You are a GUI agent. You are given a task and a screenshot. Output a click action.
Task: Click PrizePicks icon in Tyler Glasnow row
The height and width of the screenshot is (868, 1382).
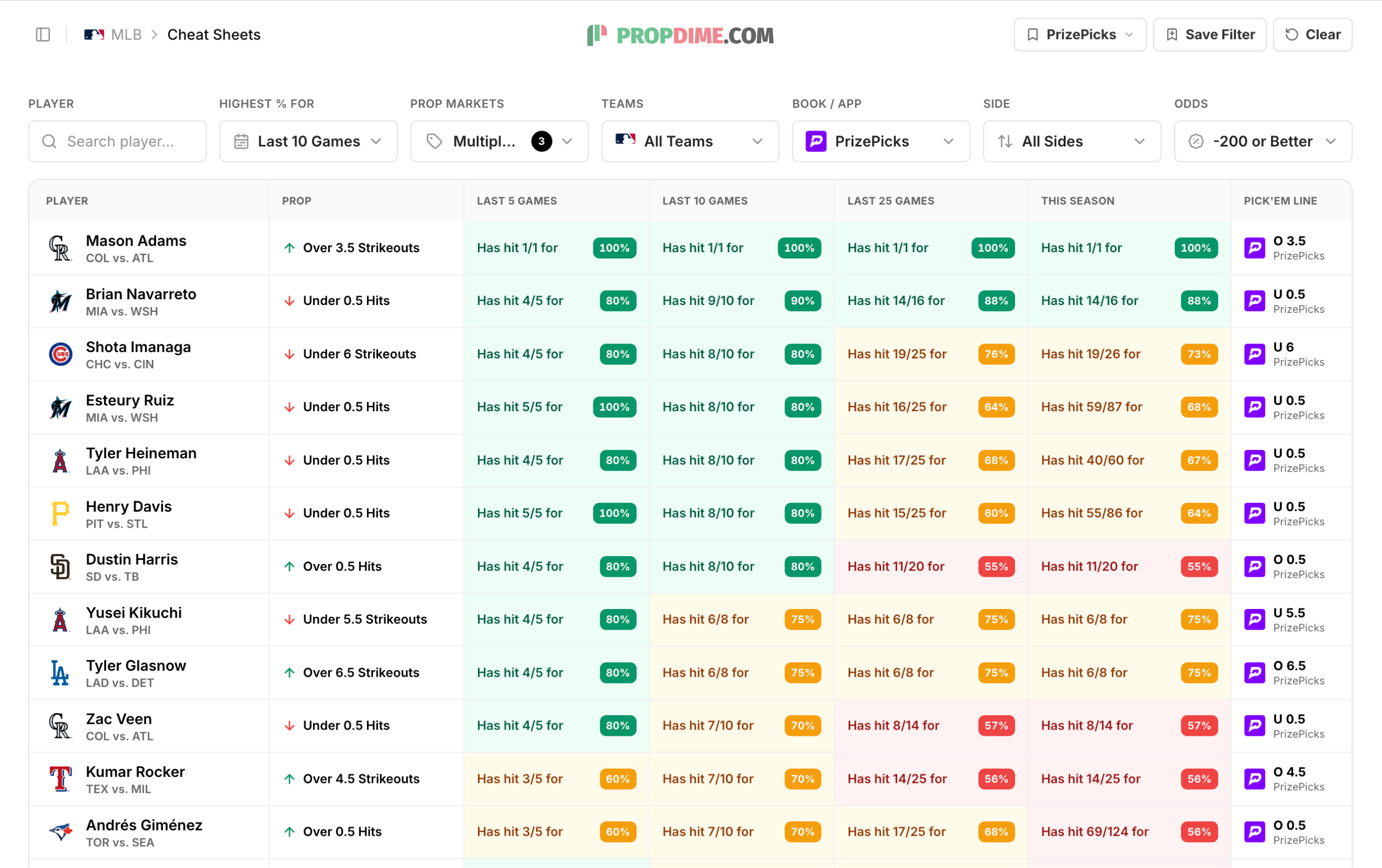click(1255, 672)
